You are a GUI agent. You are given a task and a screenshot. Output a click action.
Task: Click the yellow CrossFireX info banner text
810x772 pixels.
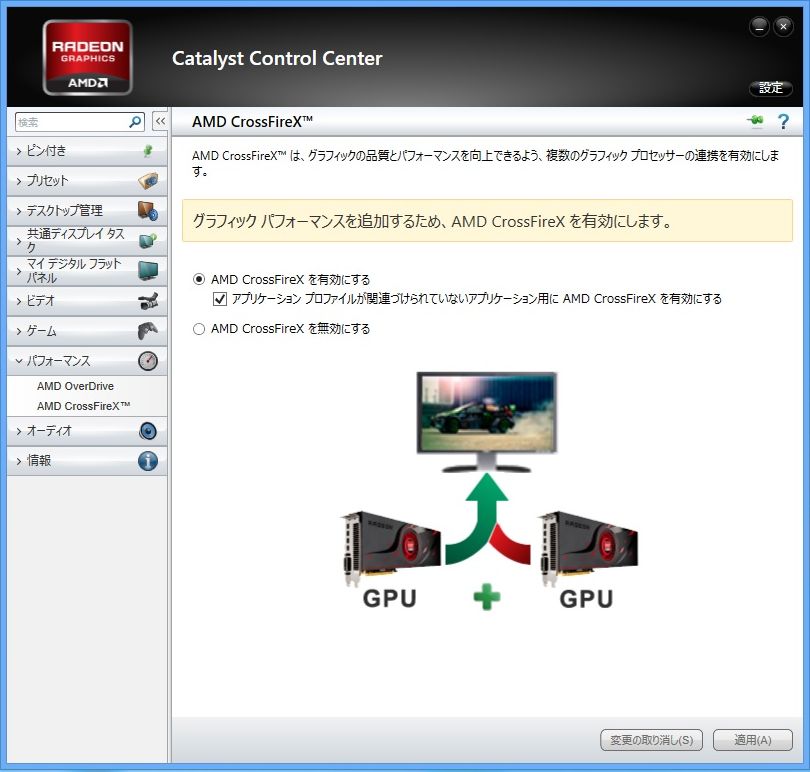click(432, 221)
